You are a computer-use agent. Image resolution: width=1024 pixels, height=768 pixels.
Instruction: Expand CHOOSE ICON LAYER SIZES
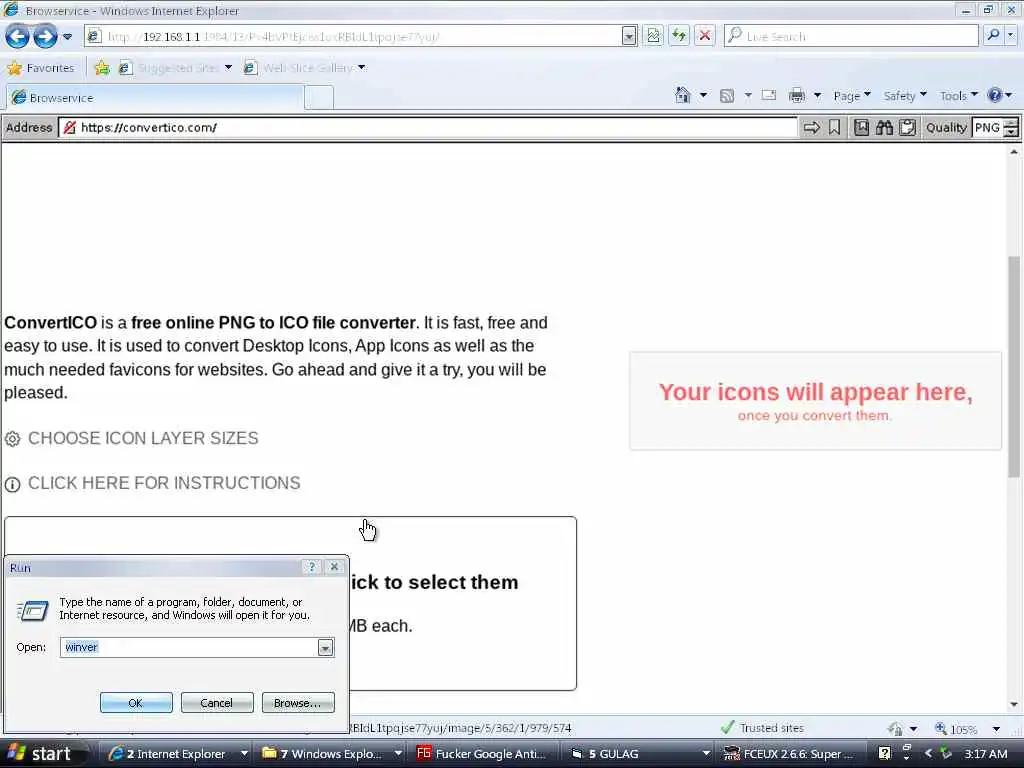tap(132, 438)
